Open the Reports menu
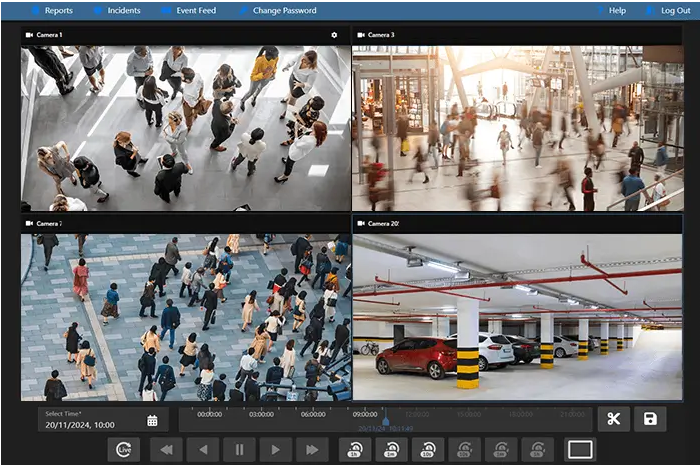This screenshot has height=465, width=700. (x=57, y=10)
